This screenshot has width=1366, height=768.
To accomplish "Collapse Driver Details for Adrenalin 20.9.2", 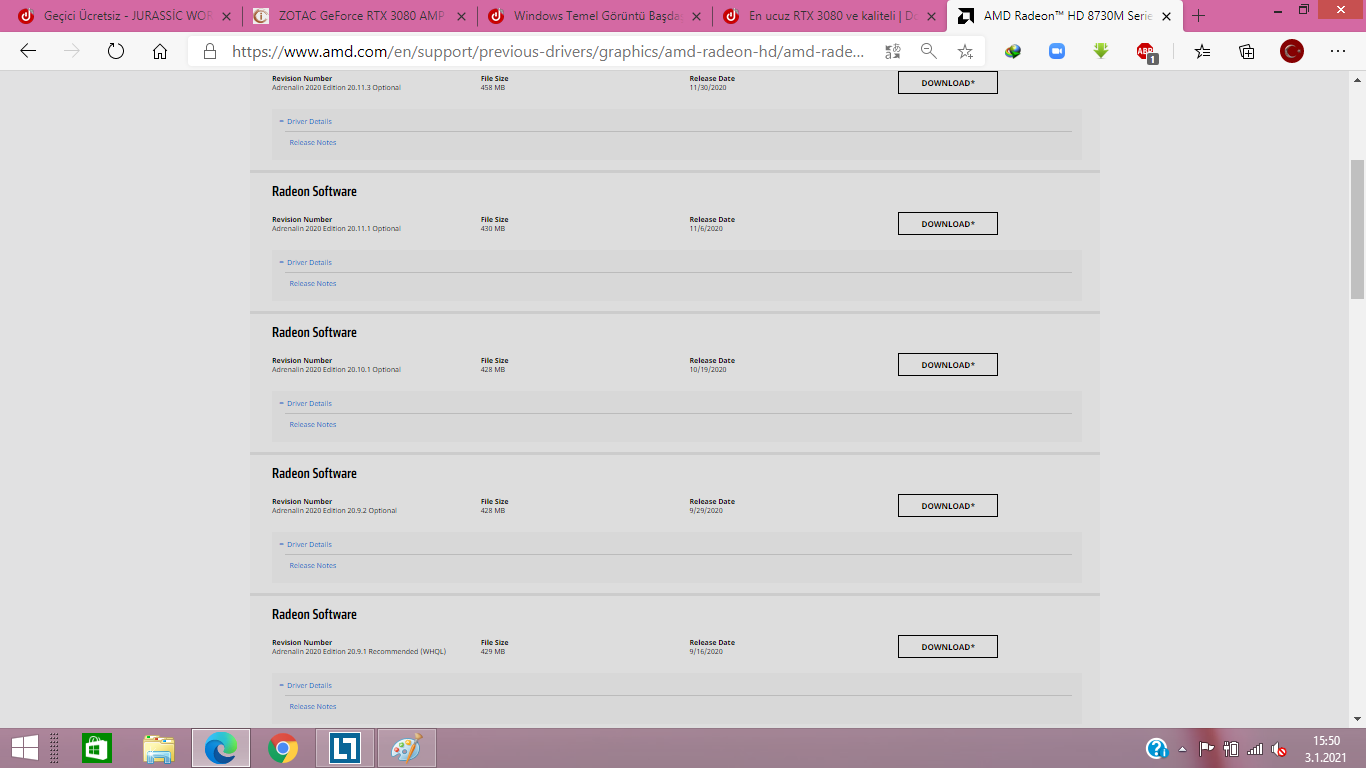I will pos(306,544).
